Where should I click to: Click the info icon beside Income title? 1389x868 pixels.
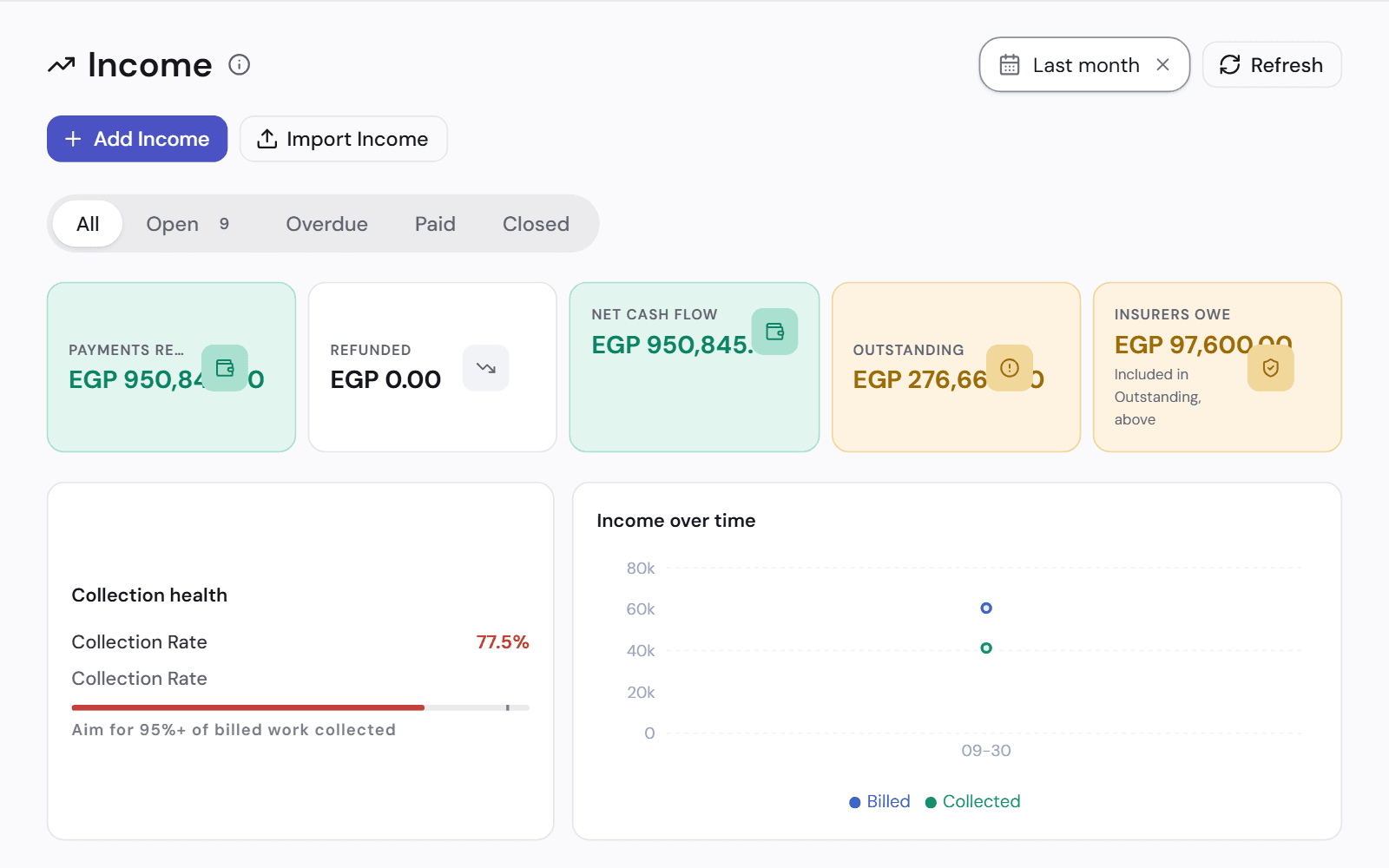pos(240,65)
